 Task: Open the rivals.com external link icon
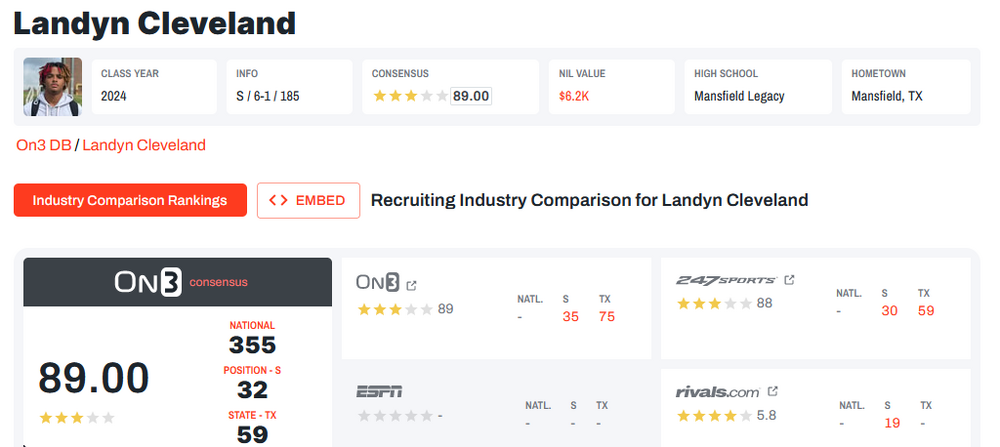tap(772, 391)
